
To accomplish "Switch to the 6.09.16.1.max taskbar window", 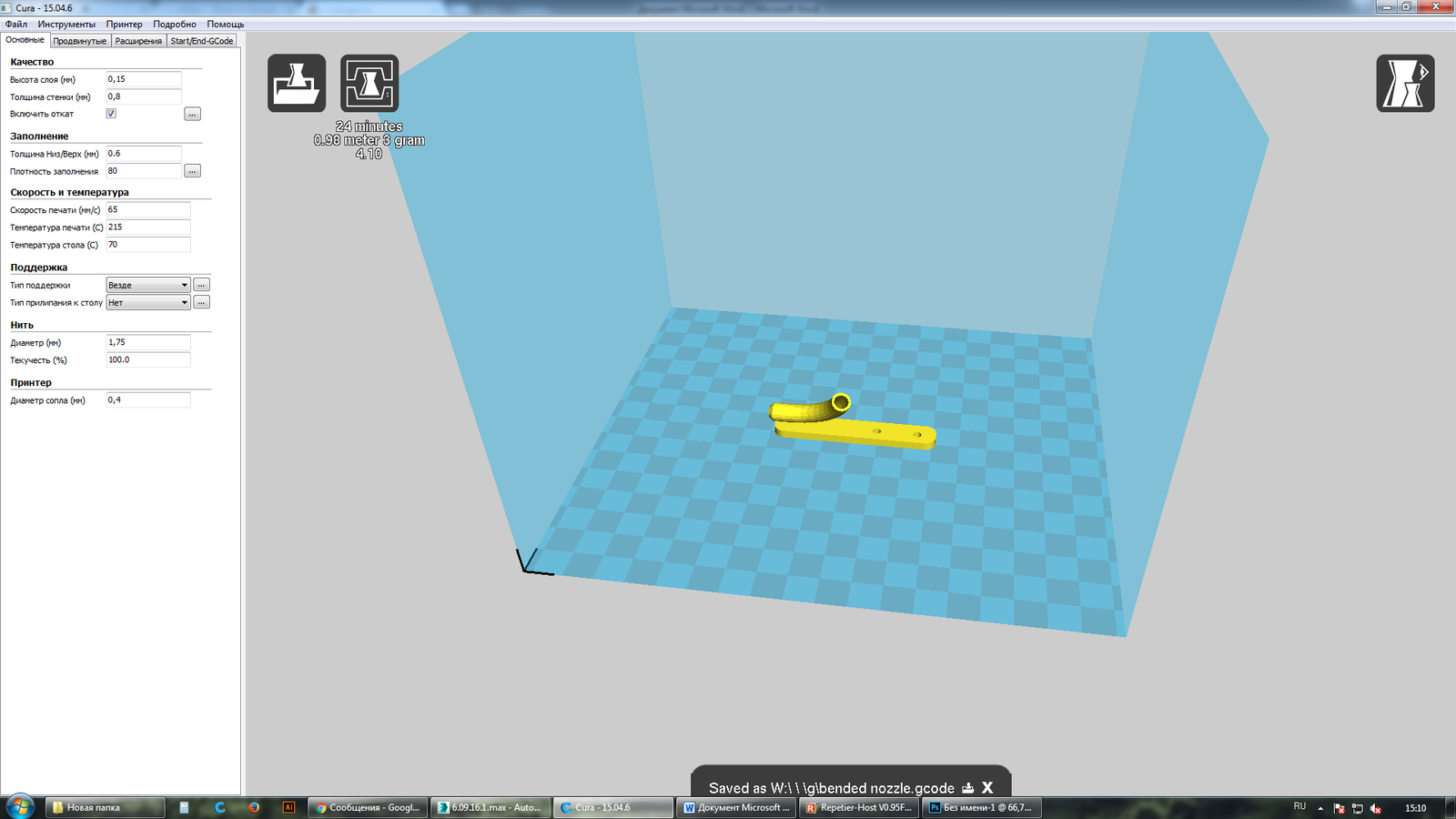I will click(490, 807).
